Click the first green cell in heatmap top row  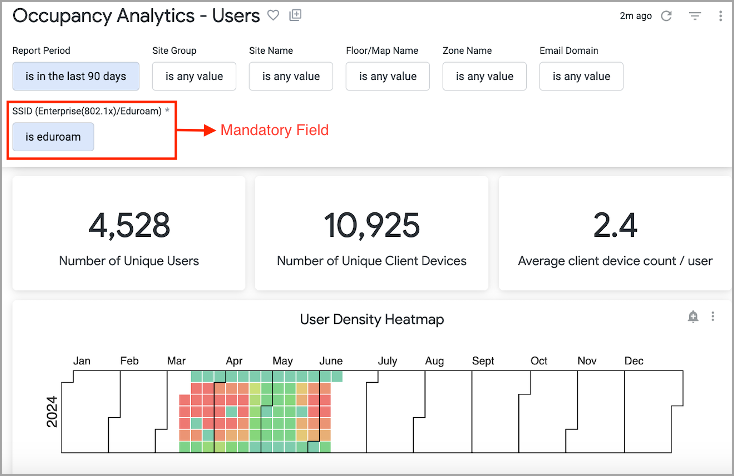click(x=197, y=376)
